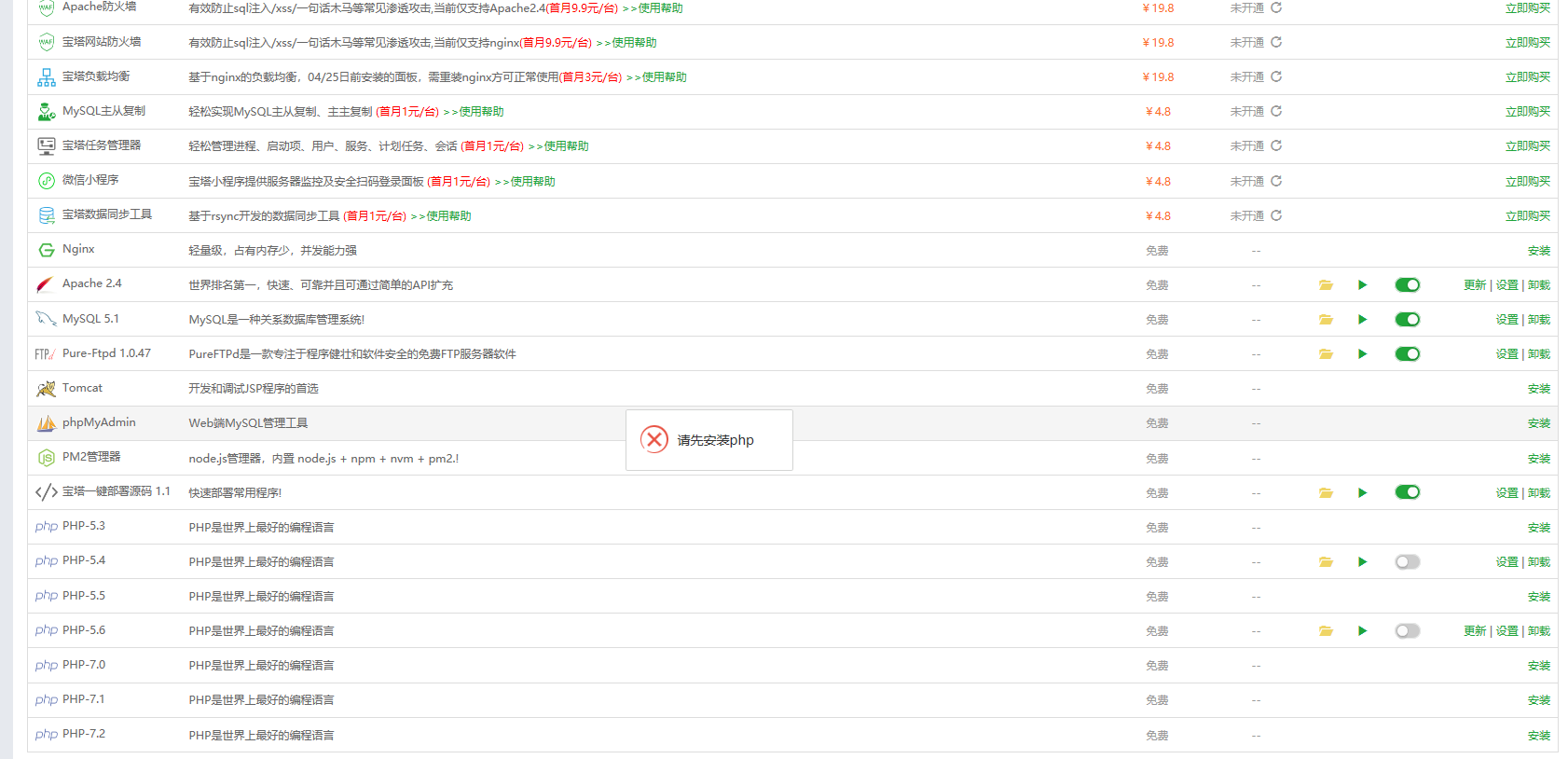Buy MySQL主从复制 via 立即购买
1568x759 pixels.
tap(1528, 112)
